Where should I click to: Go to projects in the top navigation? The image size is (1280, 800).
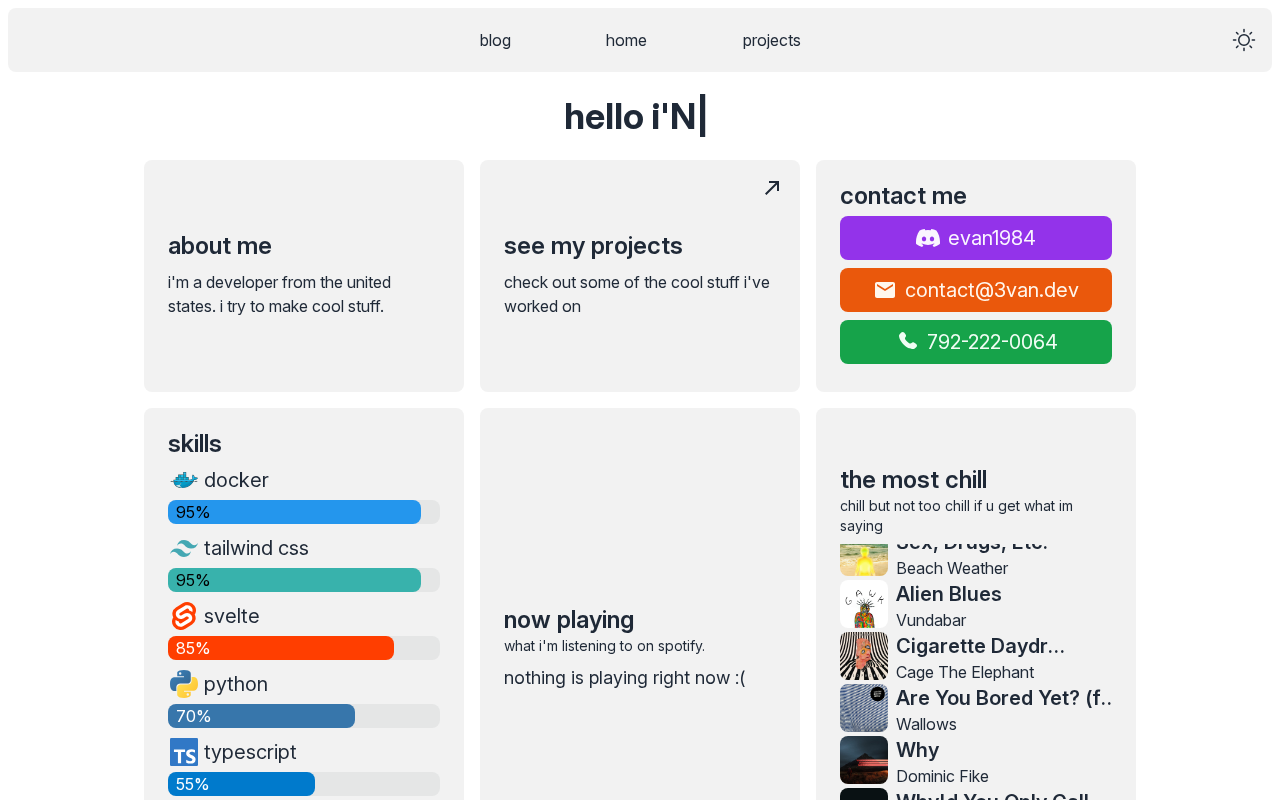[x=771, y=40]
